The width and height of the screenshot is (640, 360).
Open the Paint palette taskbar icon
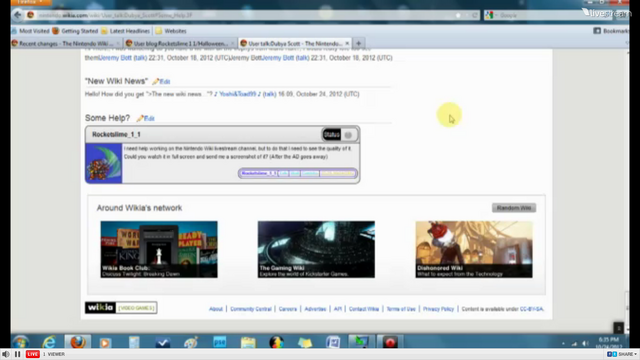pos(191,342)
